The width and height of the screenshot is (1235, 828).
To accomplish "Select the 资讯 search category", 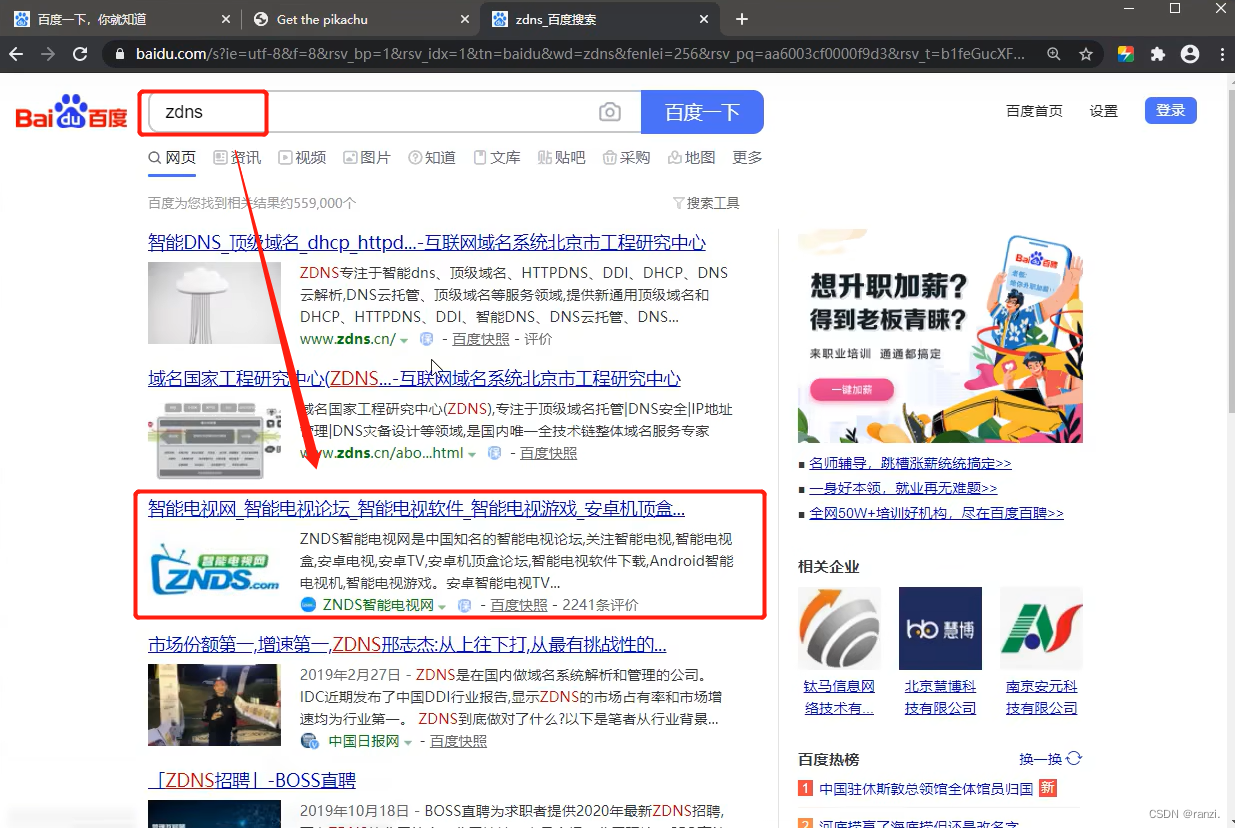I will pos(237,157).
